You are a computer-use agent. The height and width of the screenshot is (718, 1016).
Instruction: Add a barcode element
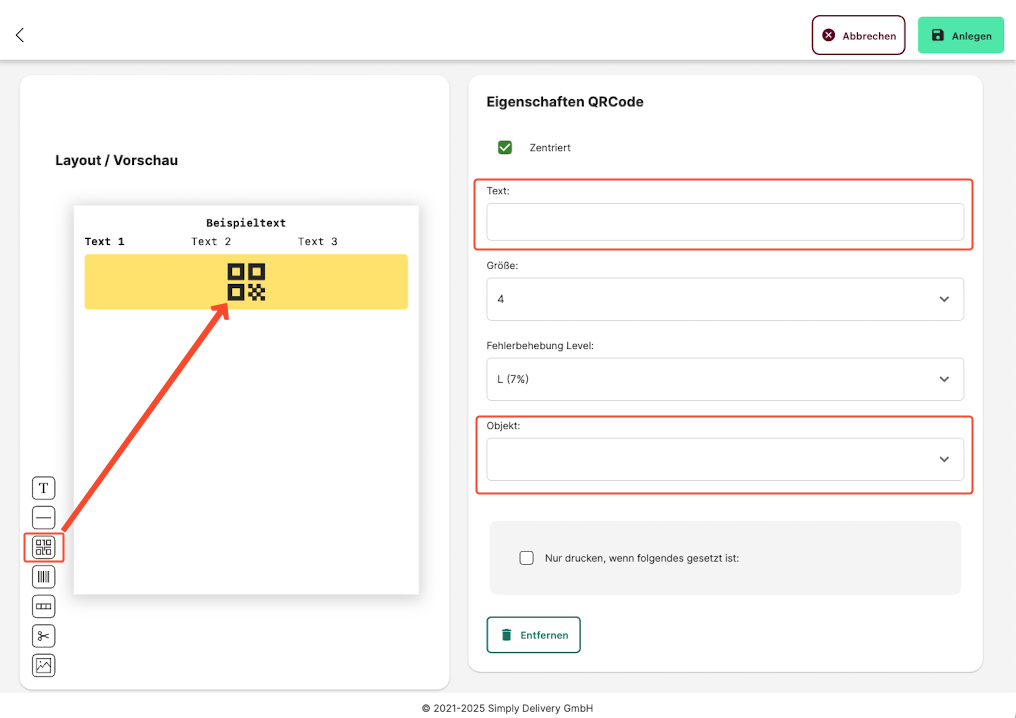(43, 577)
